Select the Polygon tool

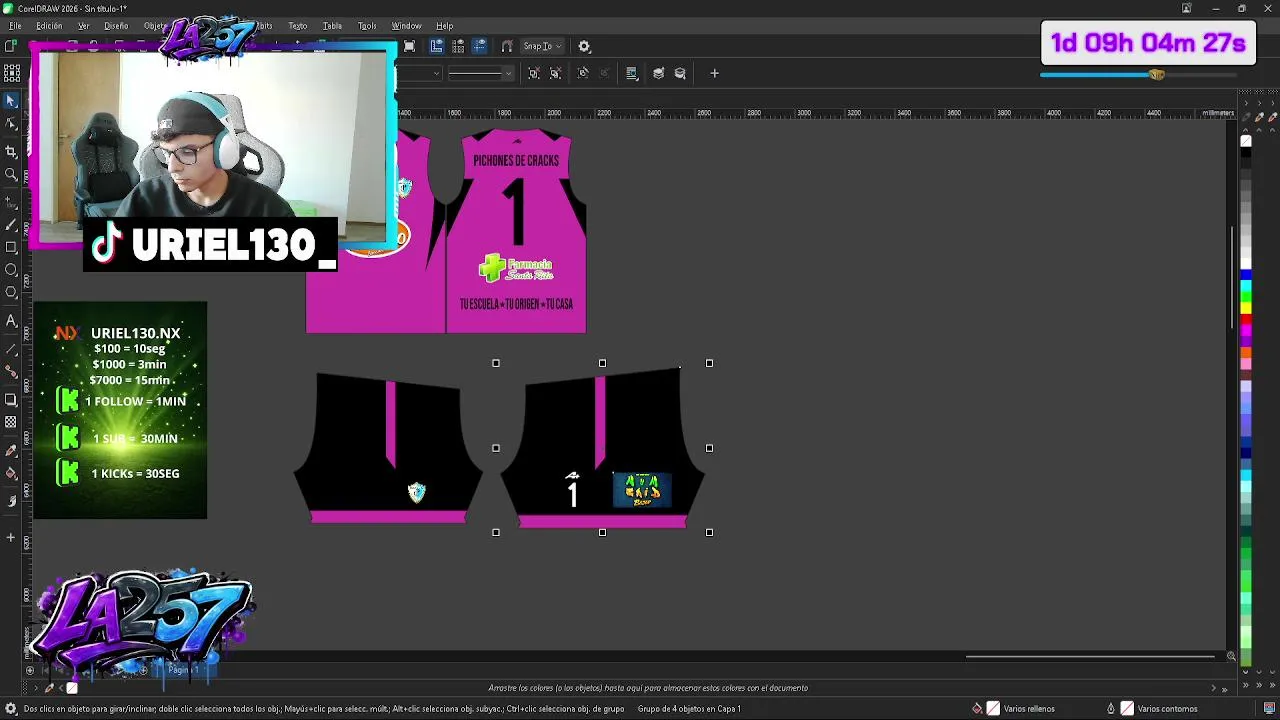click(11, 293)
